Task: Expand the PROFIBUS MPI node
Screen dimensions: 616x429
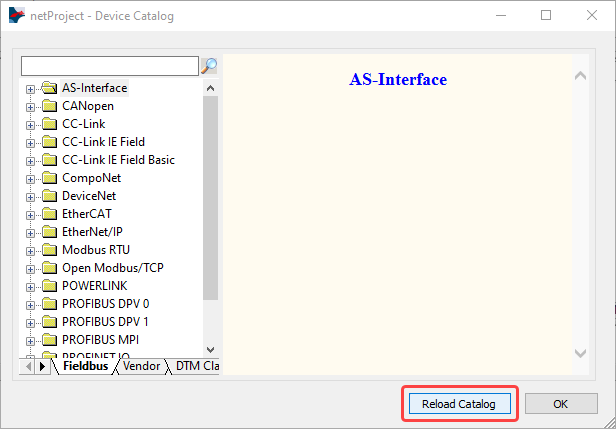Action: pos(30,341)
